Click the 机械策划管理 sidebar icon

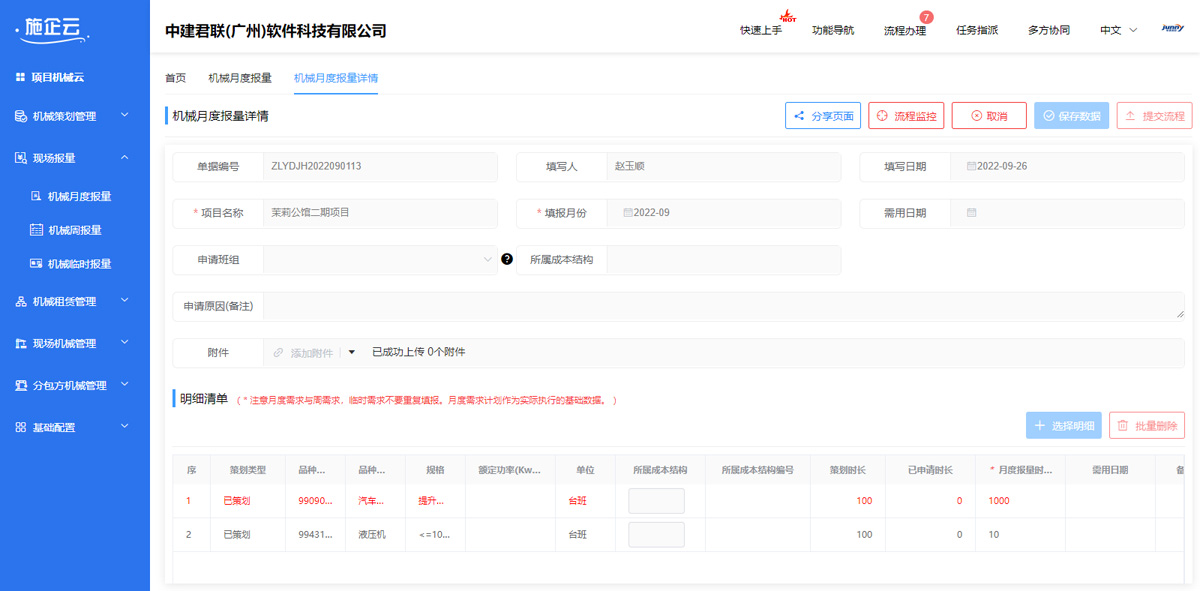[x=21, y=116]
